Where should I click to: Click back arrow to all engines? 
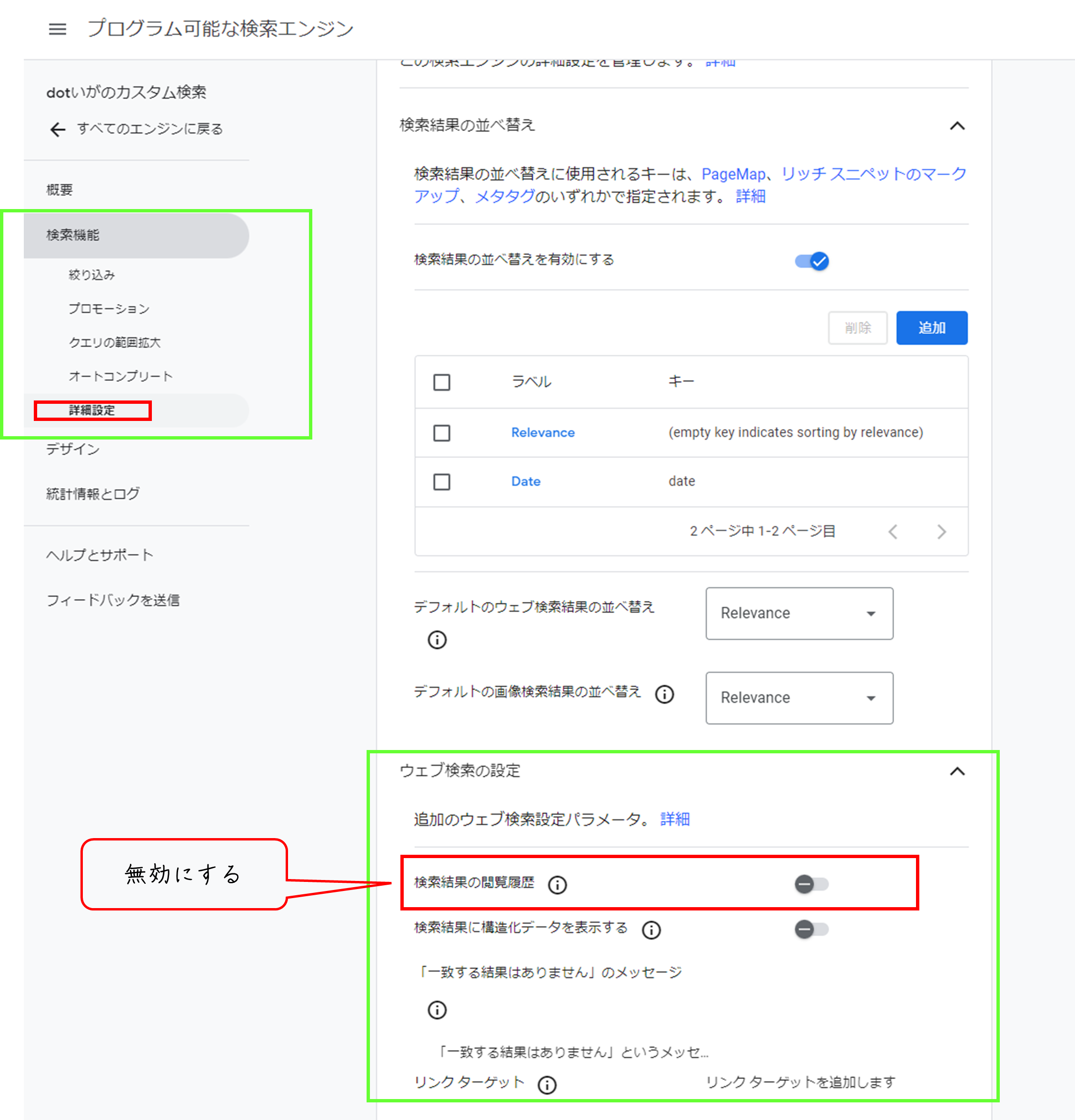(58, 130)
